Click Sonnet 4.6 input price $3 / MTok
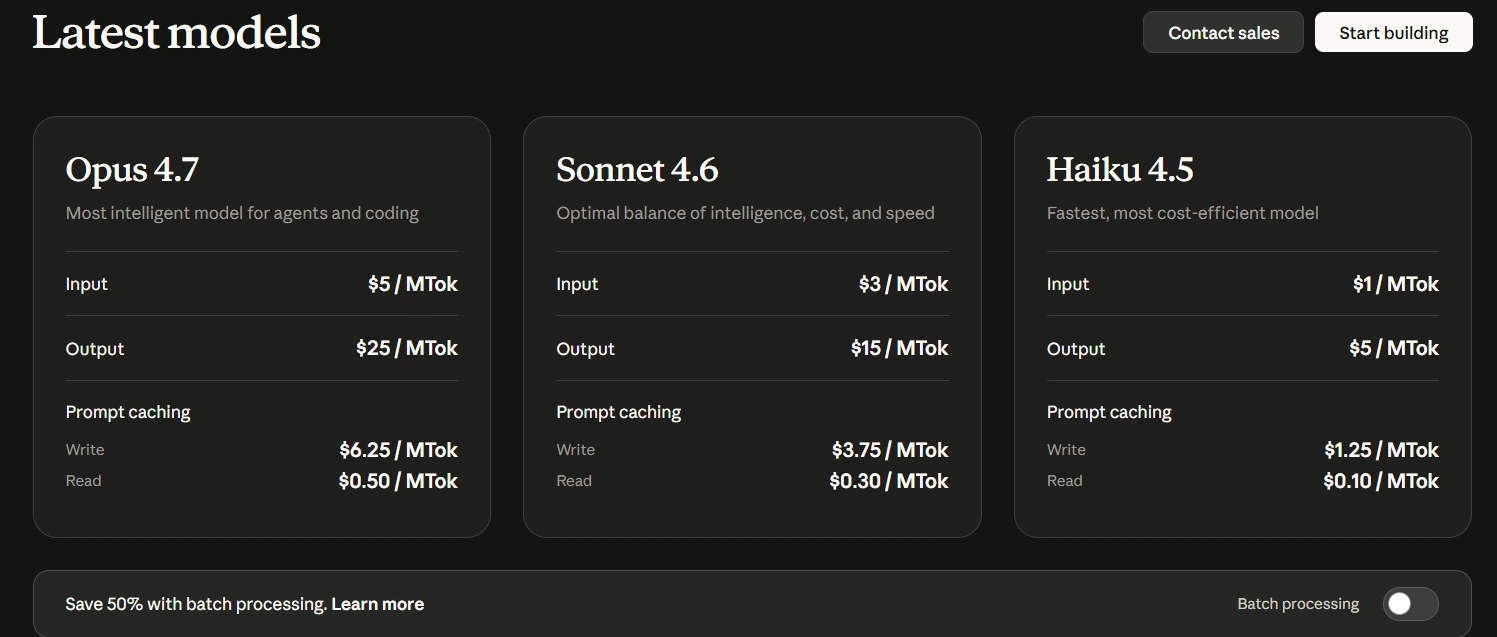 pyautogui.click(x=903, y=284)
